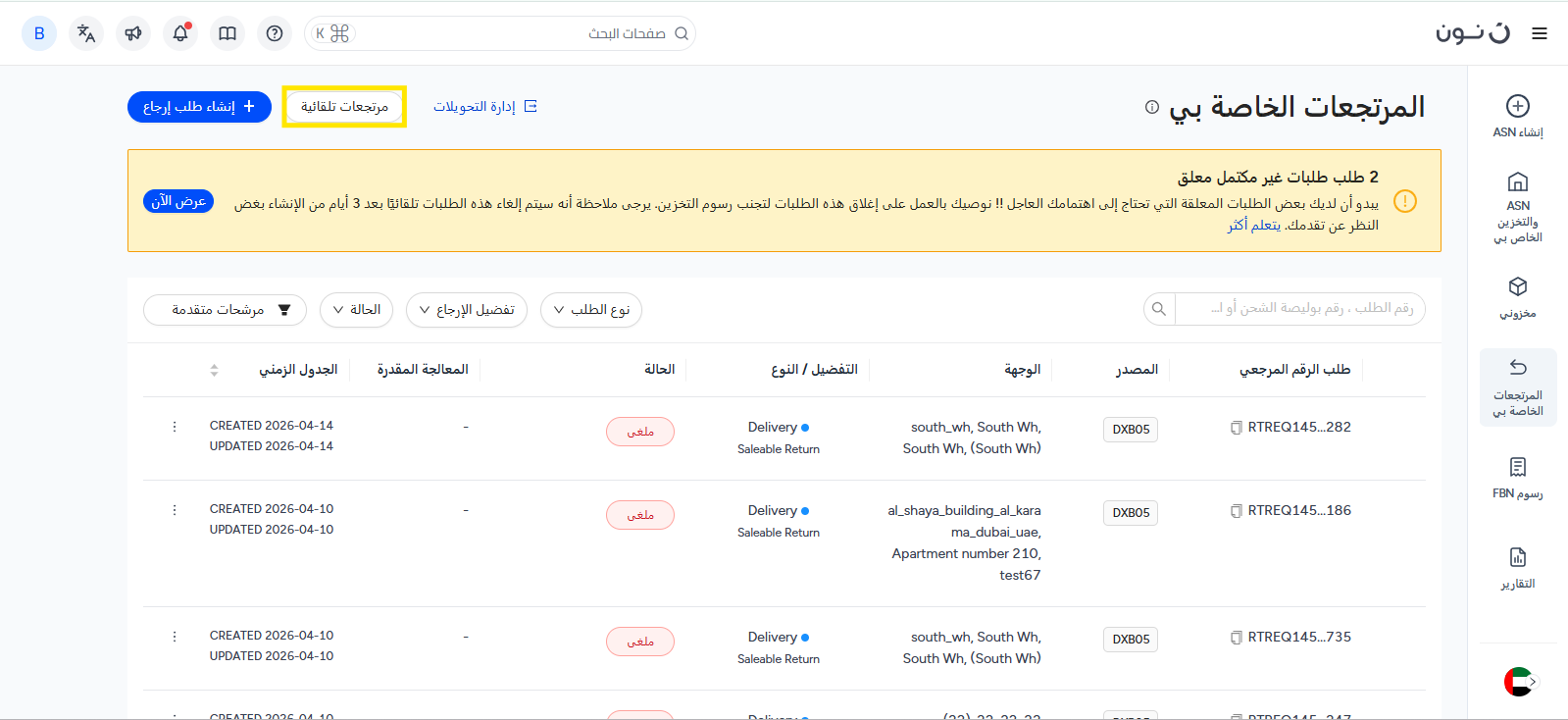Expand the تفضيل الإرجاع filter dropdown

point(467,310)
